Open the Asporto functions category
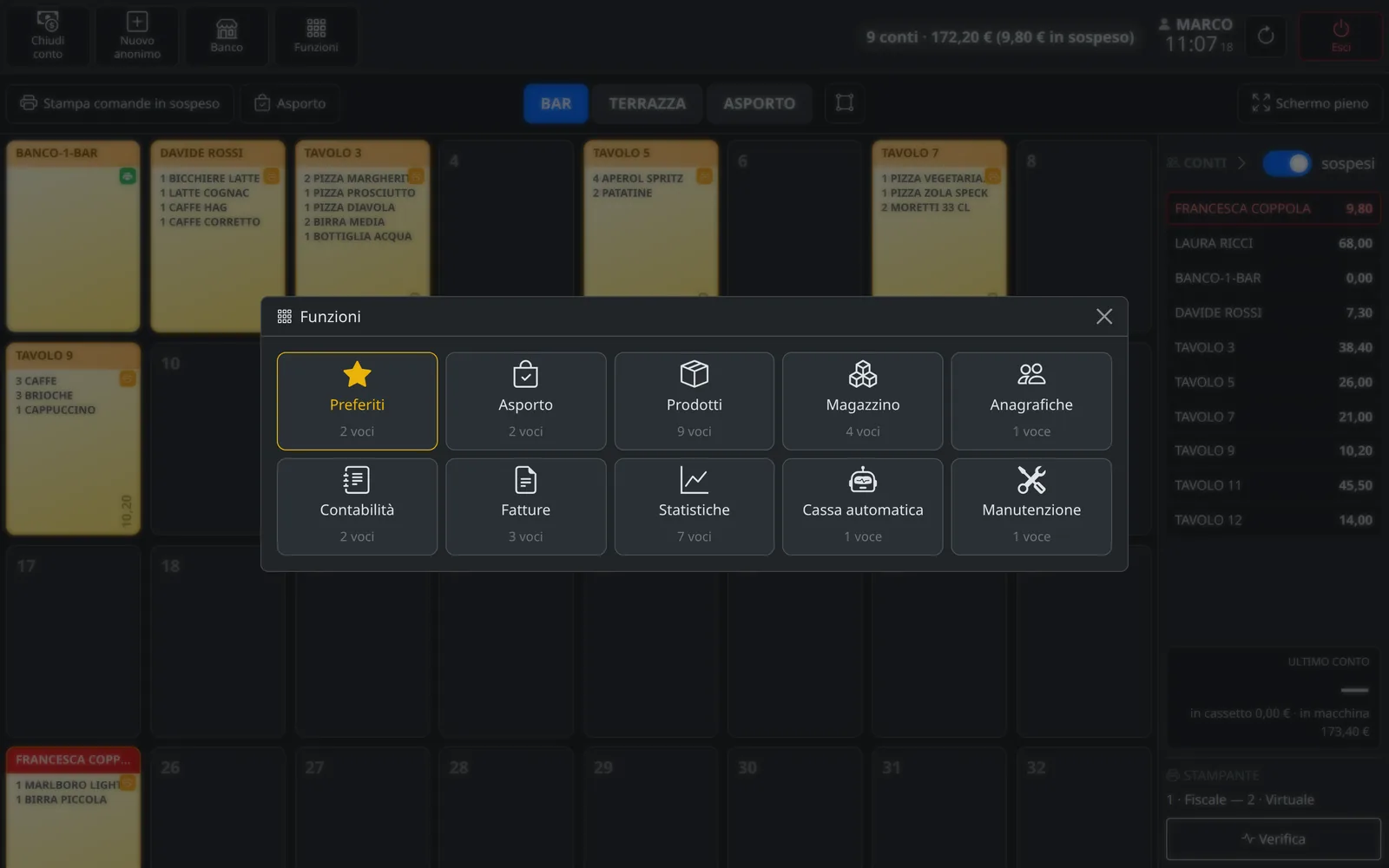The image size is (1389, 868). (525, 401)
